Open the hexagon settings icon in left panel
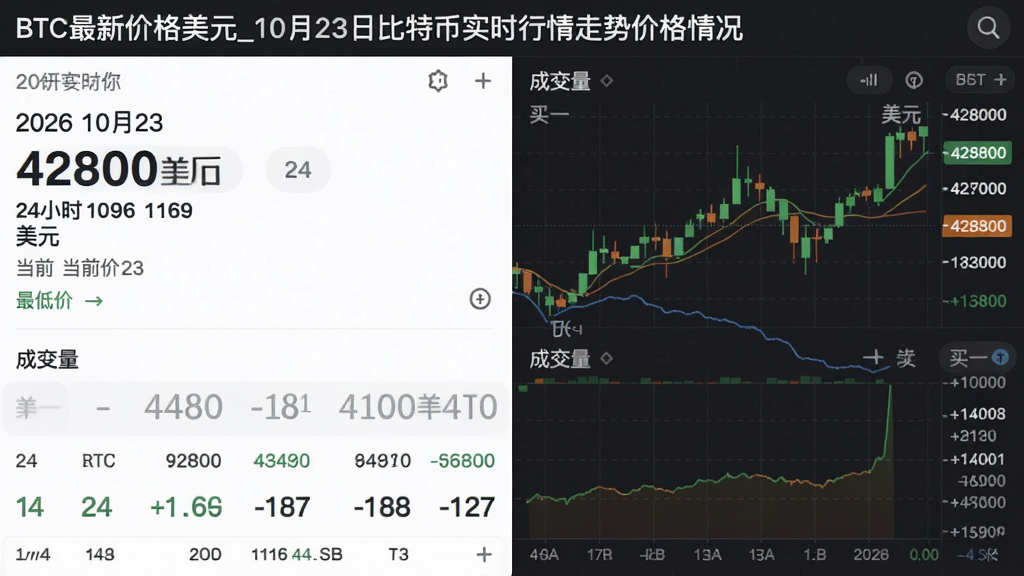This screenshot has height=576, width=1024. pos(438,81)
